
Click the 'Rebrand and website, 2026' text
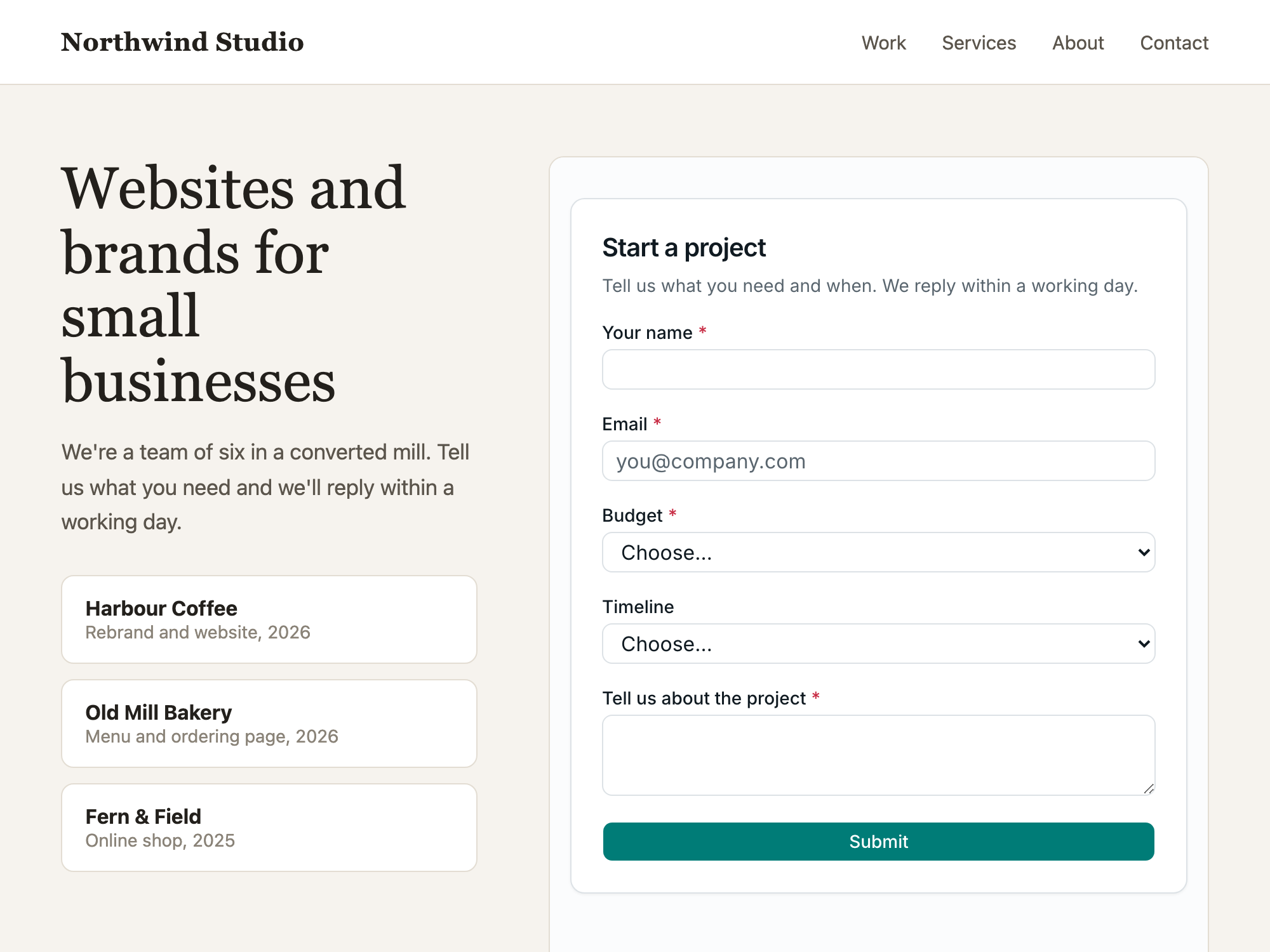click(197, 632)
